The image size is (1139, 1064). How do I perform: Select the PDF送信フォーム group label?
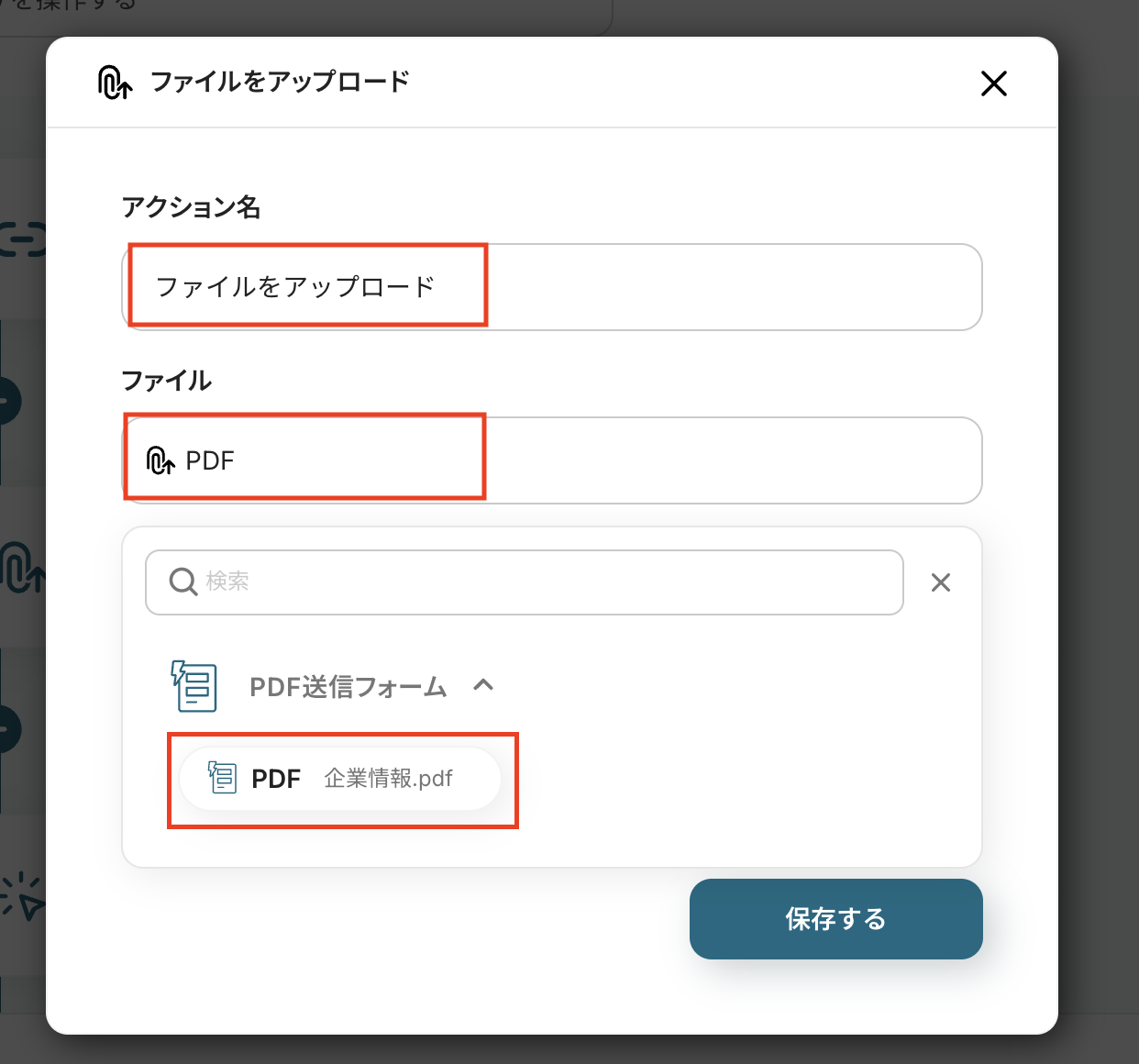[348, 687]
